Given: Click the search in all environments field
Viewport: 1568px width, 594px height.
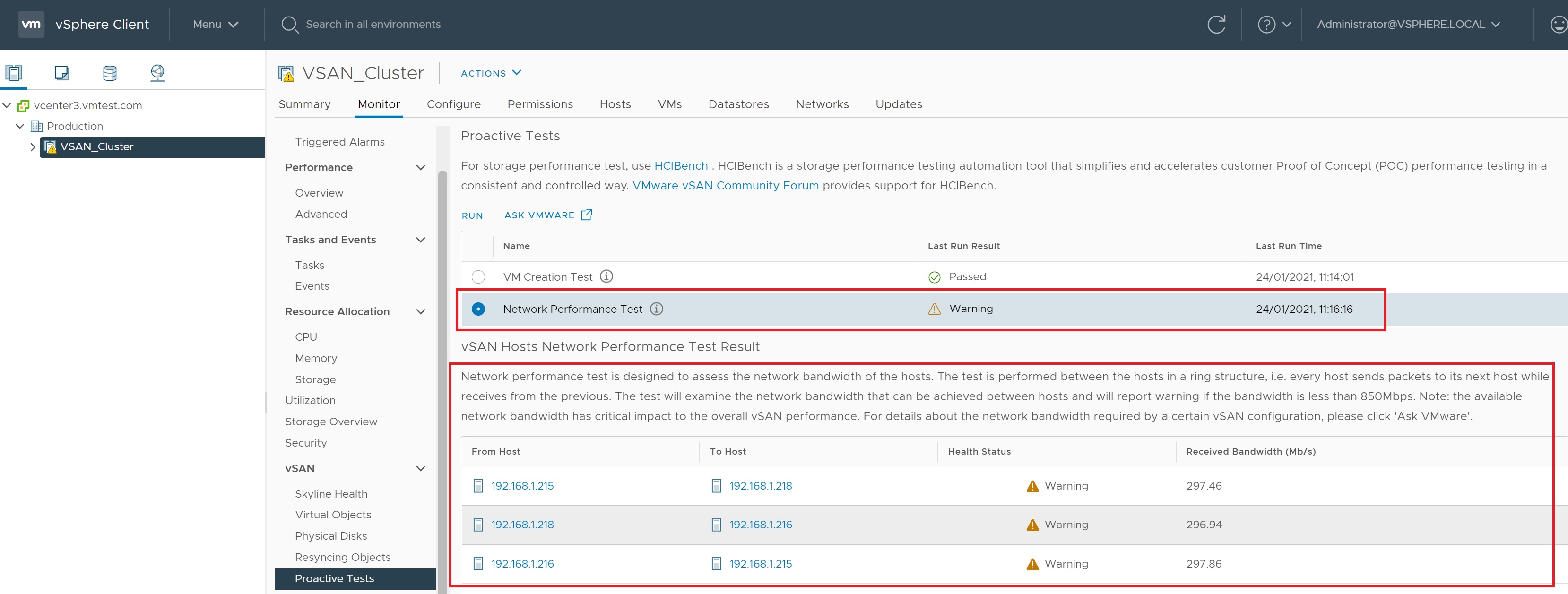Looking at the screenshot, I should [373, 25].
